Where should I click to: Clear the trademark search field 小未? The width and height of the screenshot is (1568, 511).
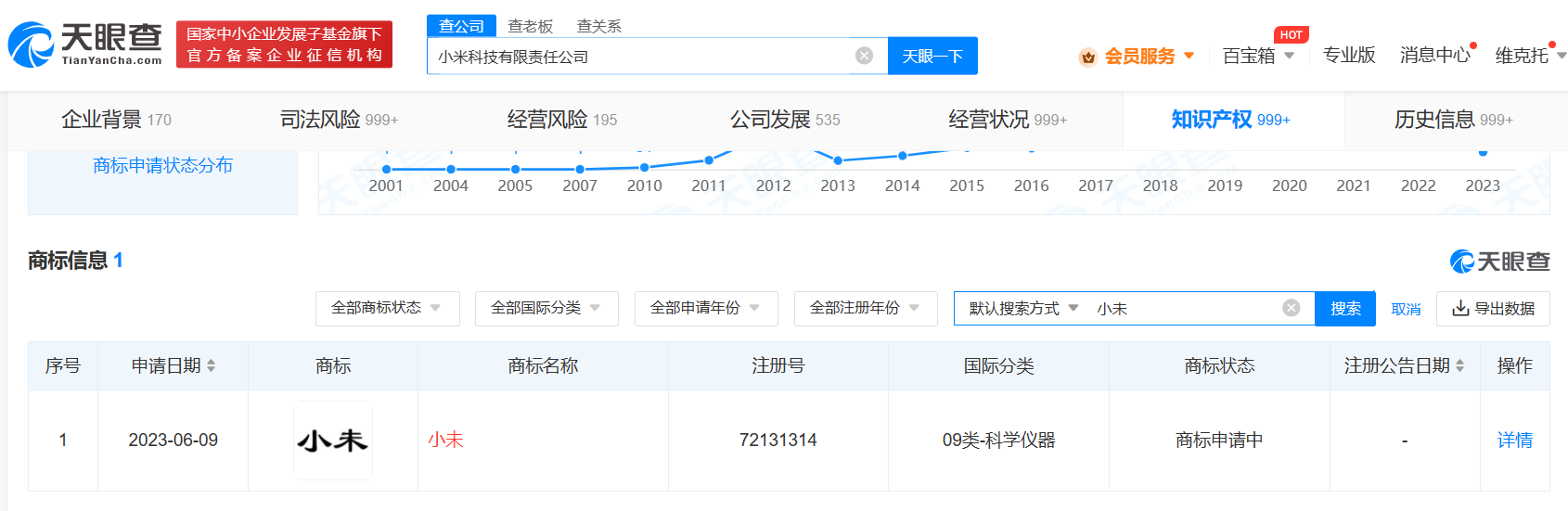[x=1291, y=308]
